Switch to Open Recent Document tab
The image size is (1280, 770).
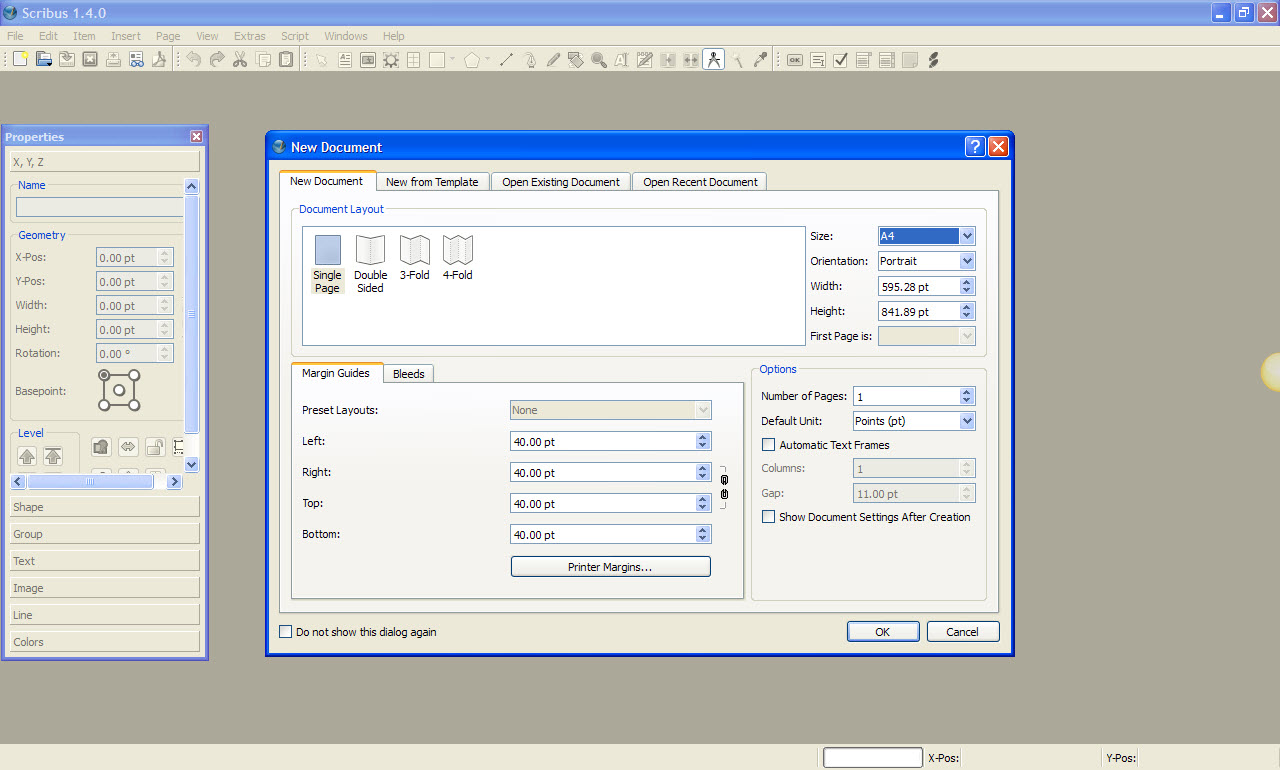(700, 182)
